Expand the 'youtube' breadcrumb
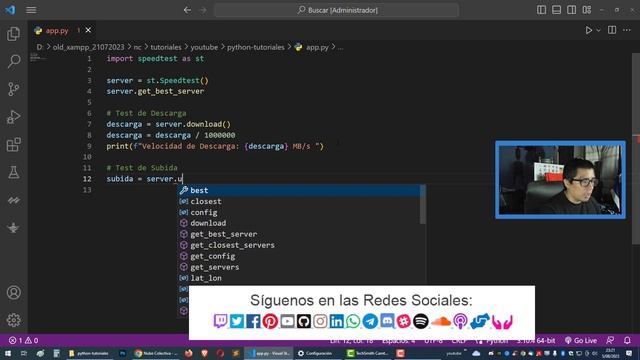 tap(204, 47)
